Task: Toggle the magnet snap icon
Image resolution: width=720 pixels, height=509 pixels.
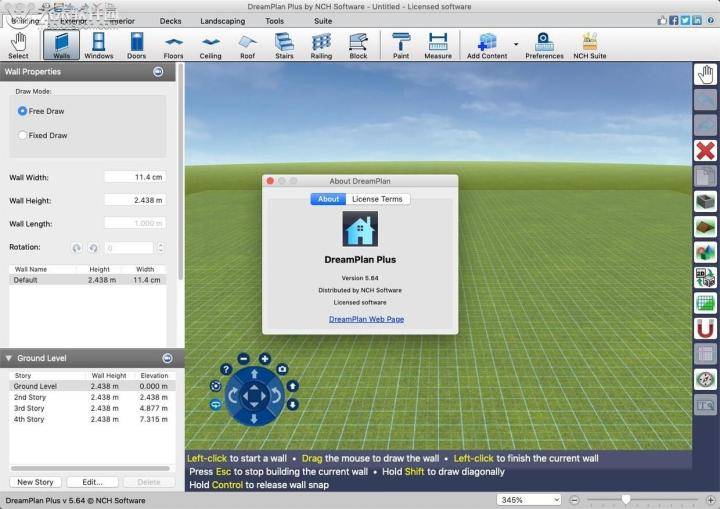Action: tap(705, 329)
